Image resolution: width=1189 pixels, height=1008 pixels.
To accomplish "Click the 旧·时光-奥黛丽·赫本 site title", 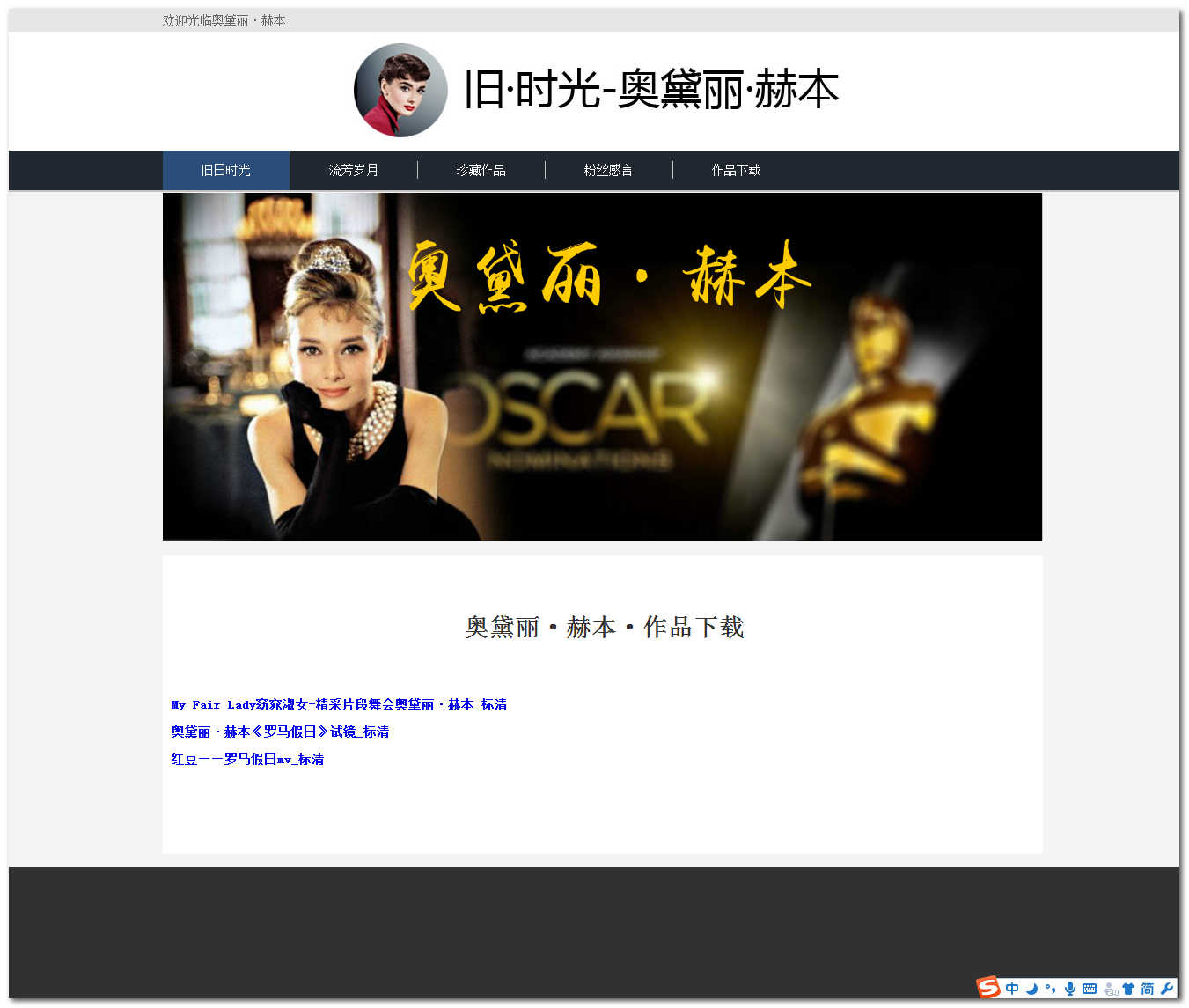I will coord(651,90).
